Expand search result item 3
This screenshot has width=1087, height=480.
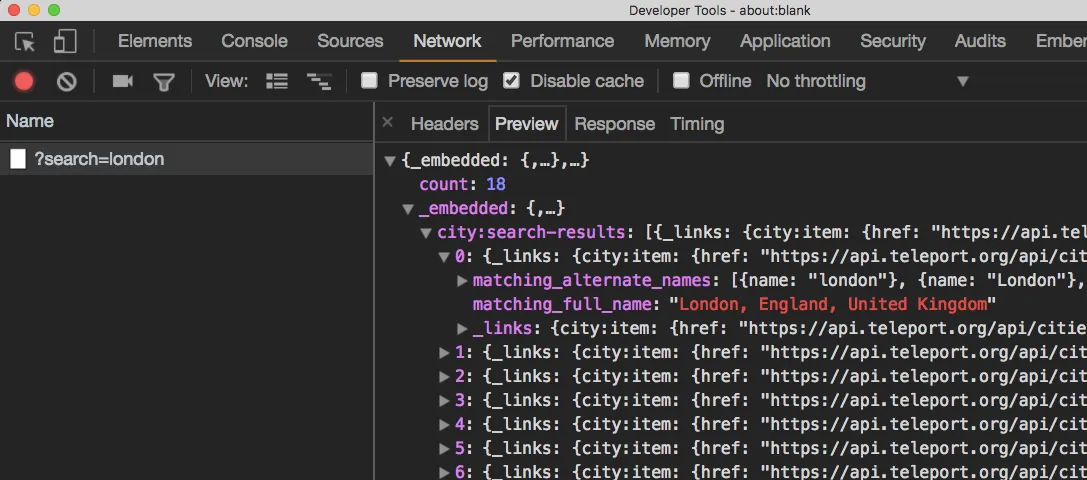point(444,401)
